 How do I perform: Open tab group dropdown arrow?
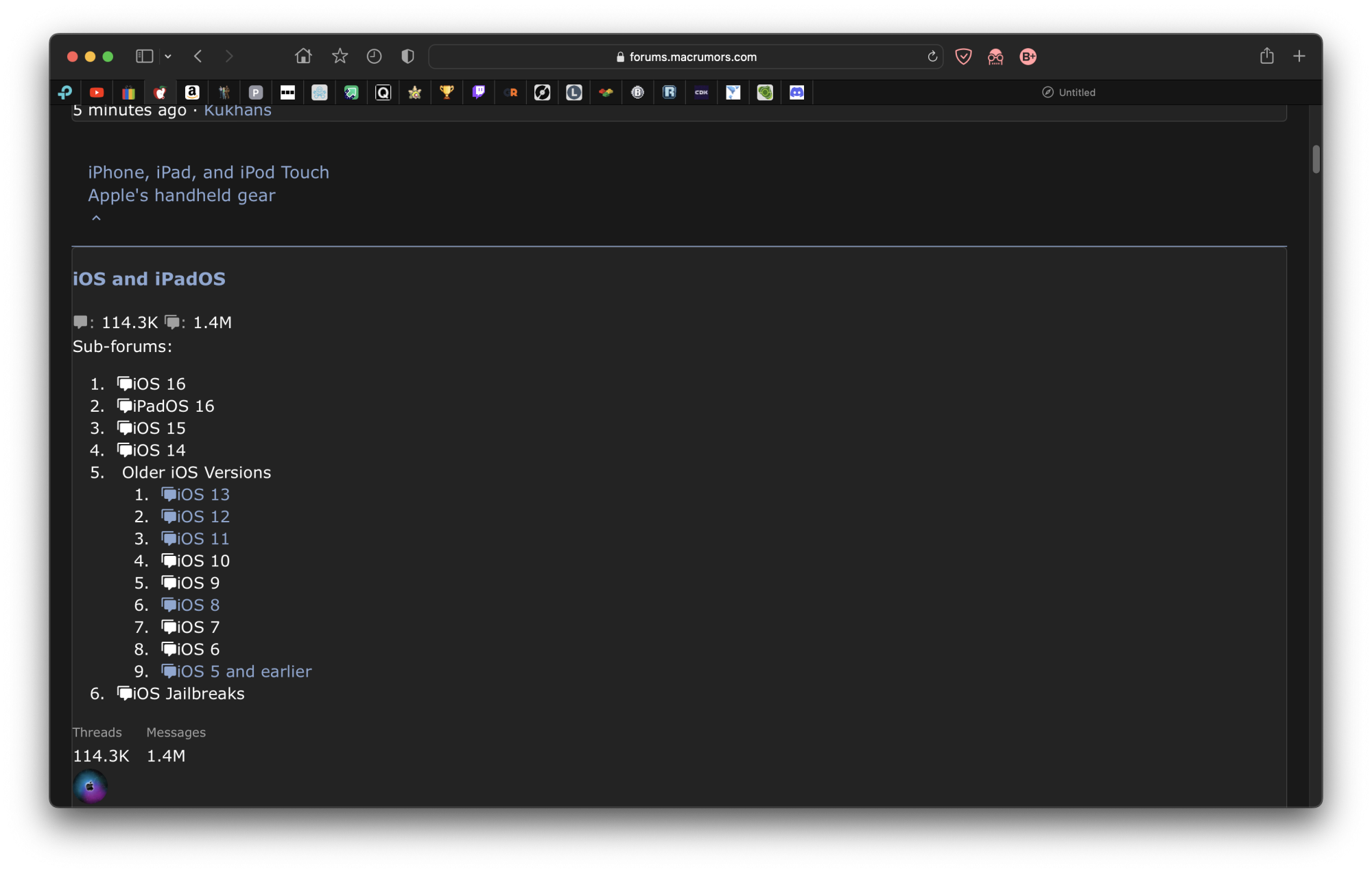click(168, 56)
